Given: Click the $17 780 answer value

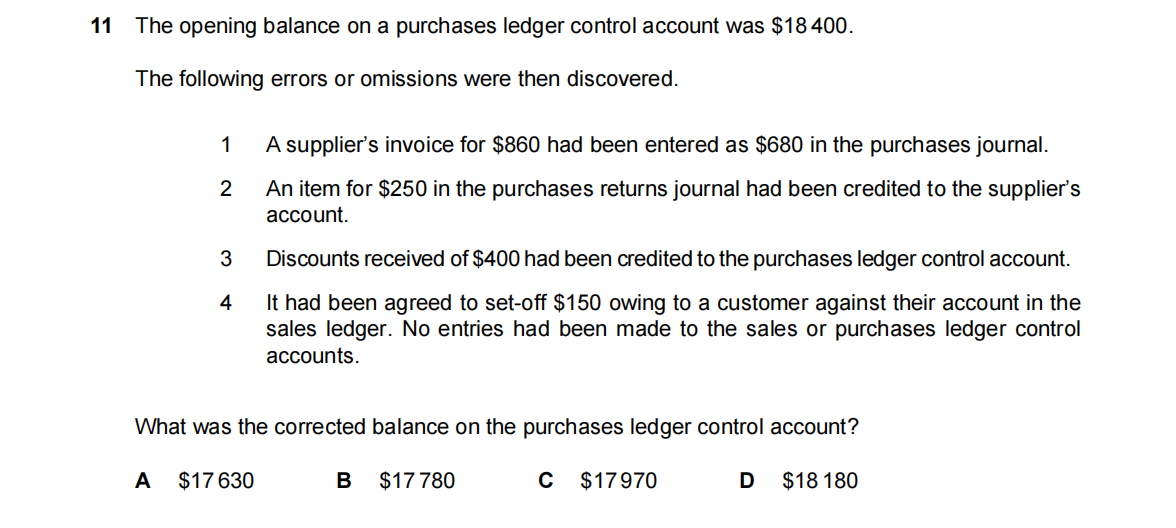Looking at the screenshot, I should (417, 481).
